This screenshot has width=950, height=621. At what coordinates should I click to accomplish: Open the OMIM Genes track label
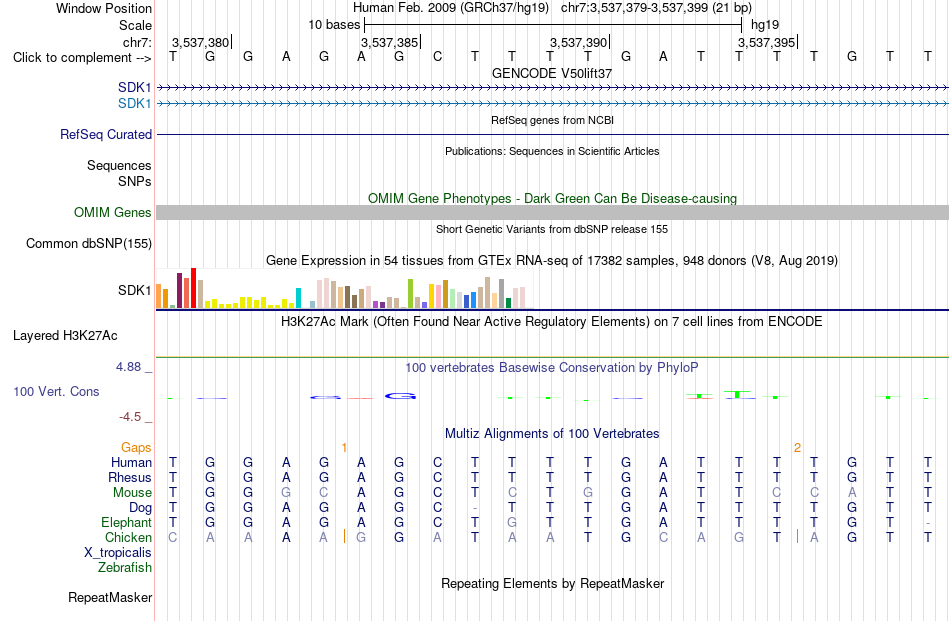click(112, 213)
